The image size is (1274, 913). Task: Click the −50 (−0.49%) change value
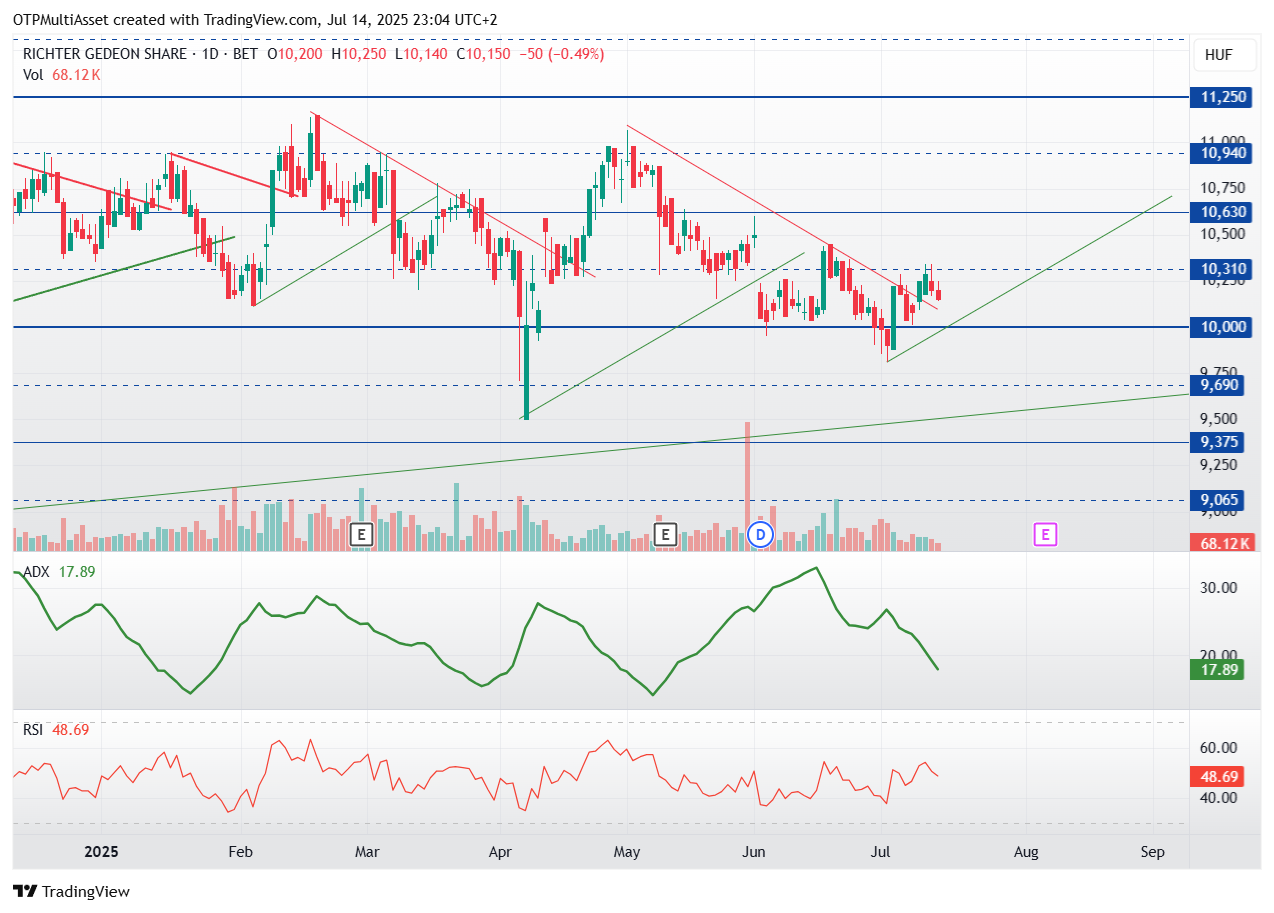click(x=562, y=54)
